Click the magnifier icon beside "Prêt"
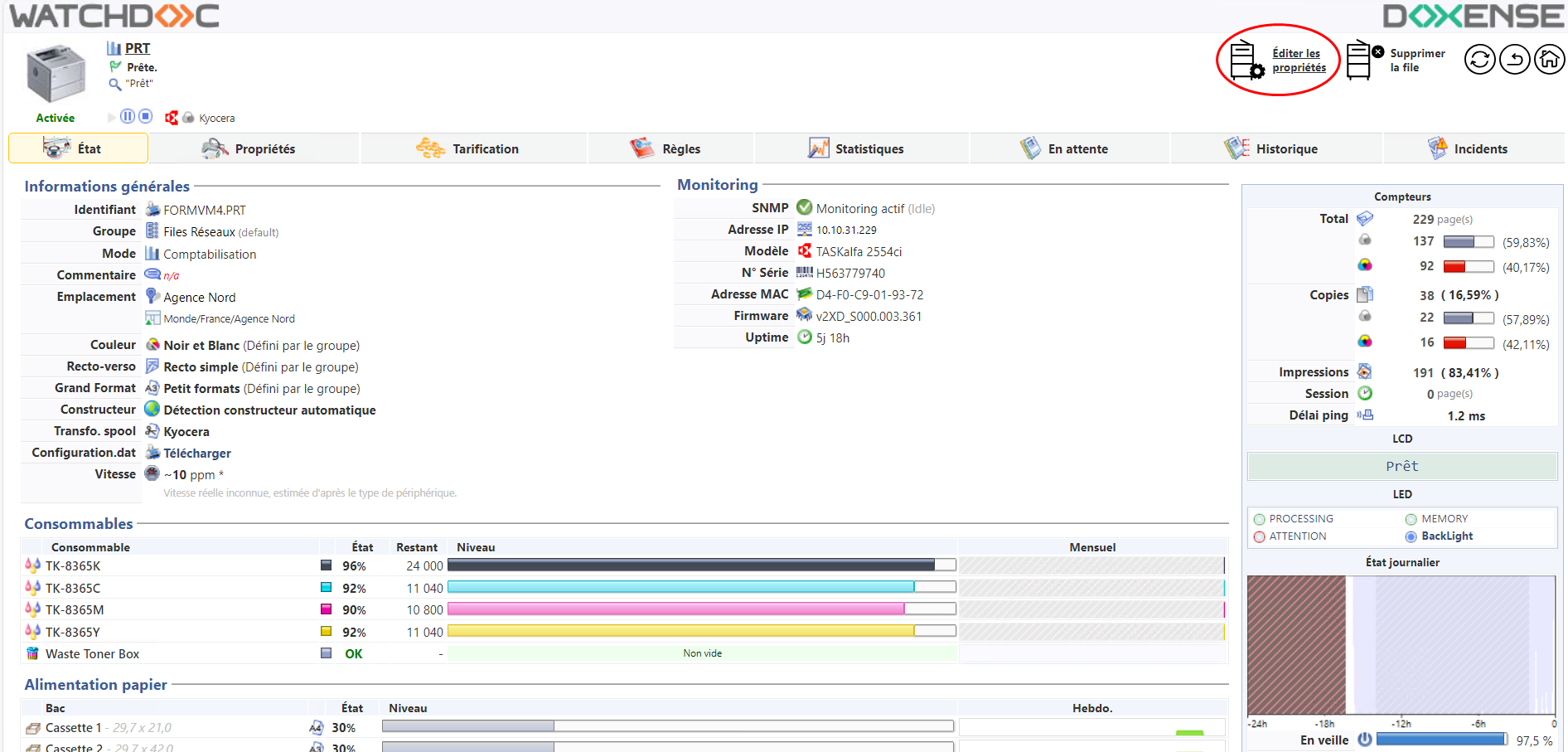This screenshot has width=1568, height=752. click(x=115, y=84)
